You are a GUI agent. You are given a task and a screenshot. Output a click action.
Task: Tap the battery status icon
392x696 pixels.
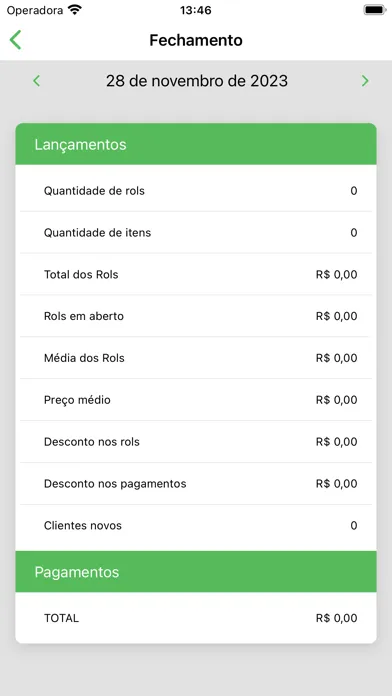pos(375,10)
